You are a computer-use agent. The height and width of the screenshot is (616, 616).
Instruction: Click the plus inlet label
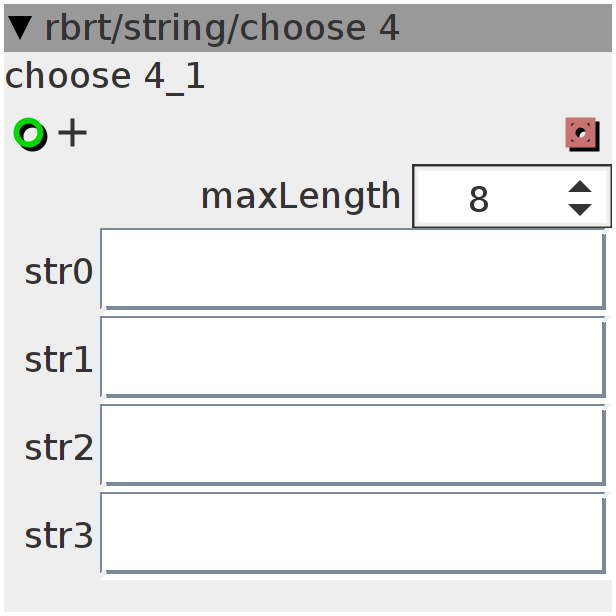72,134
